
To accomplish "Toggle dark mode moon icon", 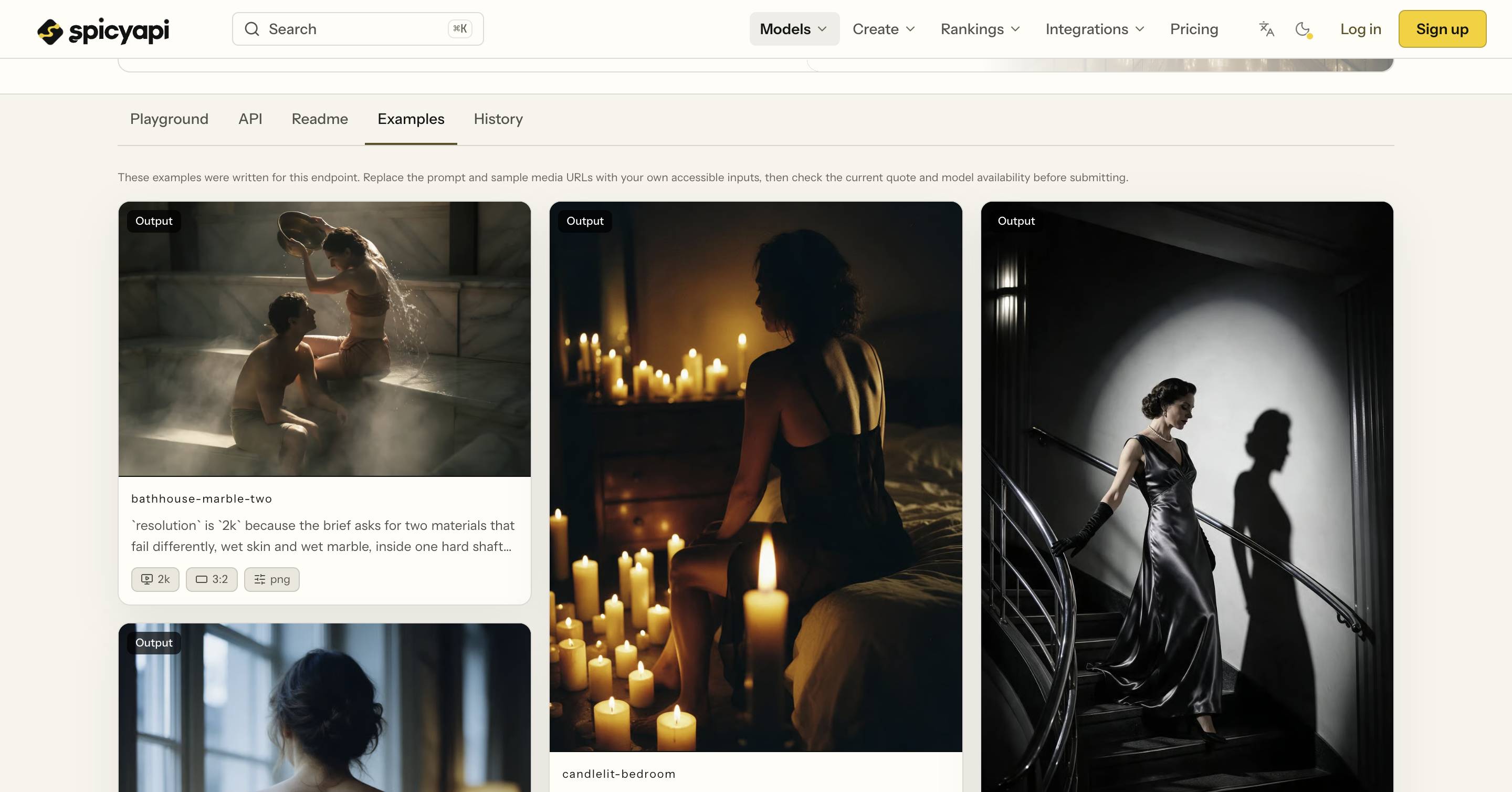I will (x=1303, y=29).
